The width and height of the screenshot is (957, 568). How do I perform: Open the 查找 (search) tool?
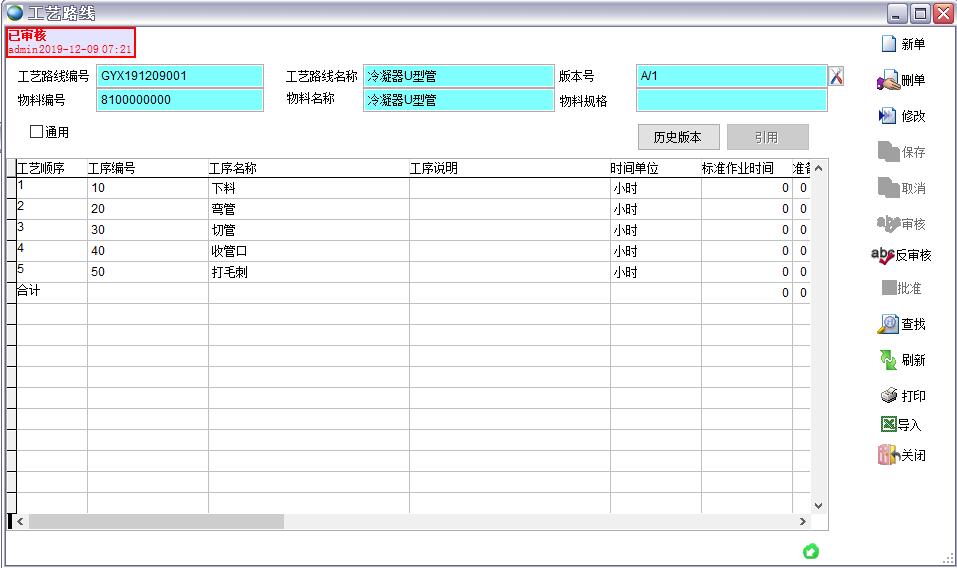(888, 324)
